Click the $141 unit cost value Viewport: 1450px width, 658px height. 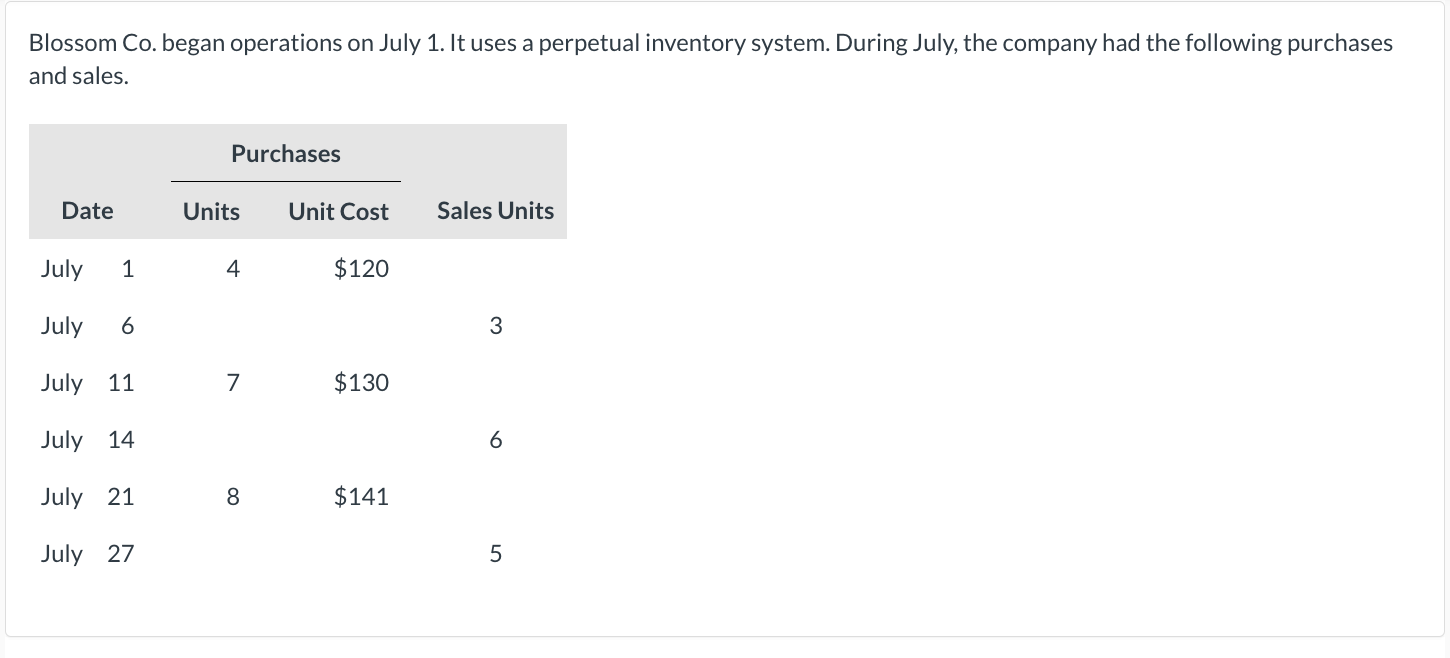tap(361, 497)
